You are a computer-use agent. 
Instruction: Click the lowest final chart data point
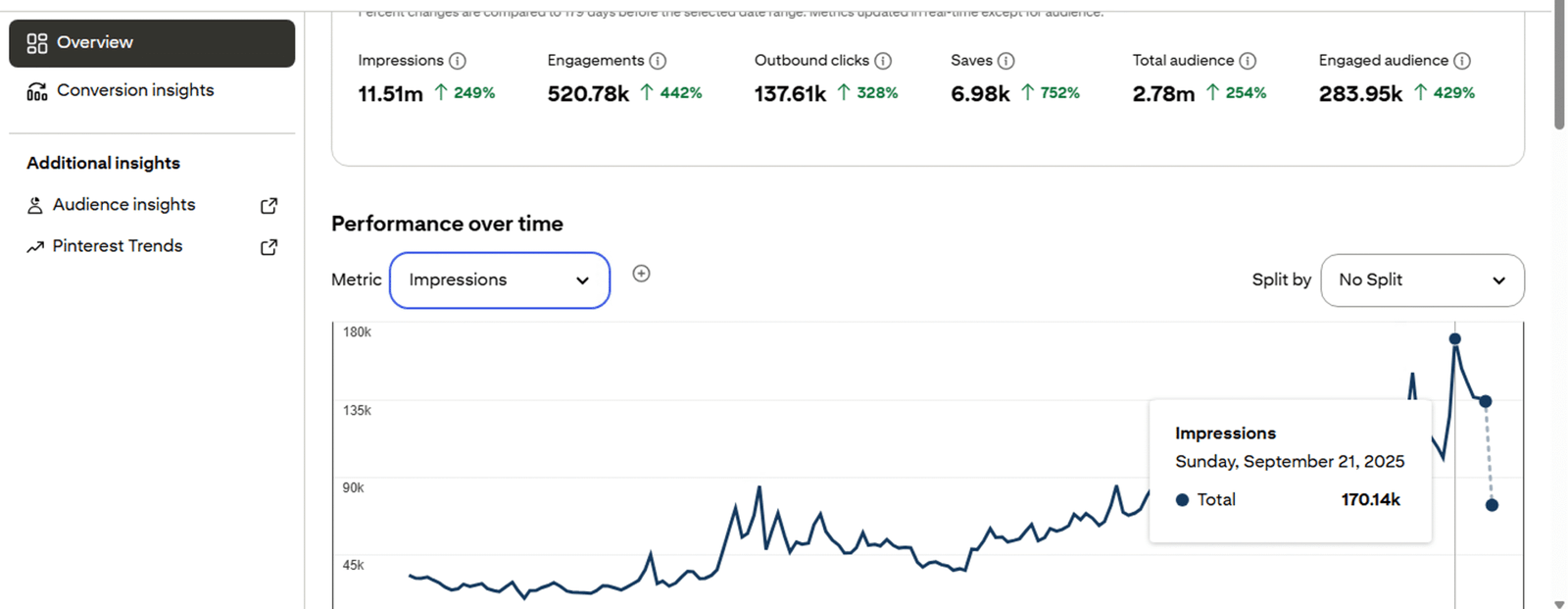click(1492, 505)
